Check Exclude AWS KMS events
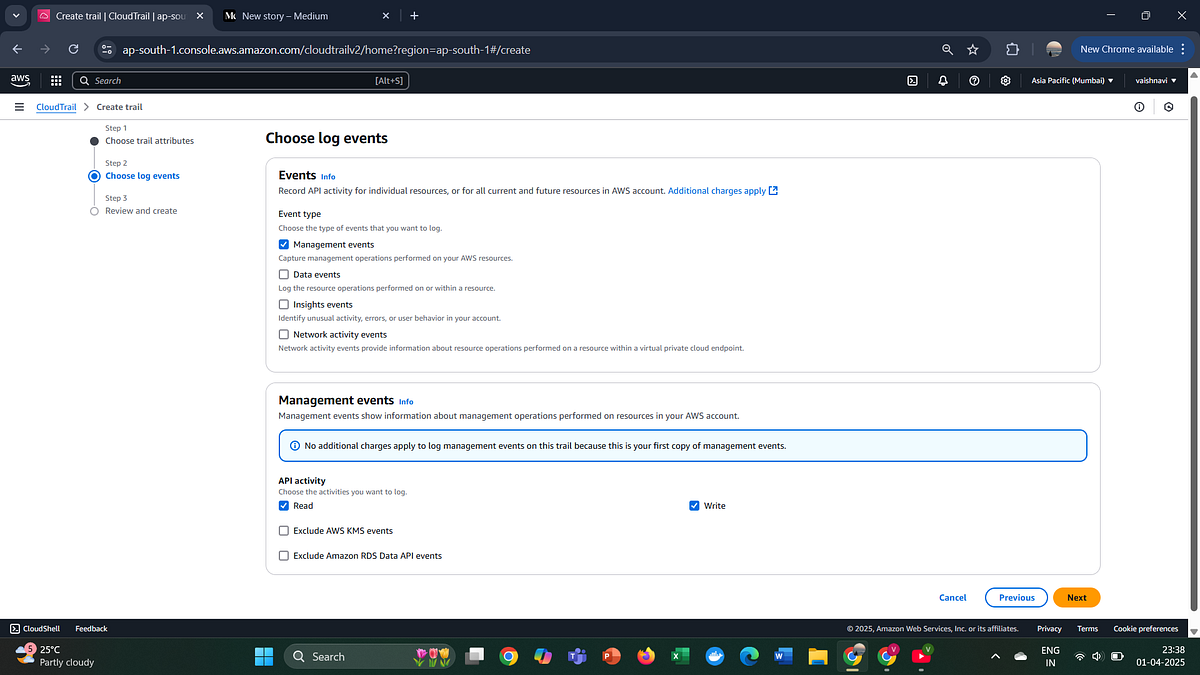Viewport: 1200px width, 675px height. coord(284,530)
